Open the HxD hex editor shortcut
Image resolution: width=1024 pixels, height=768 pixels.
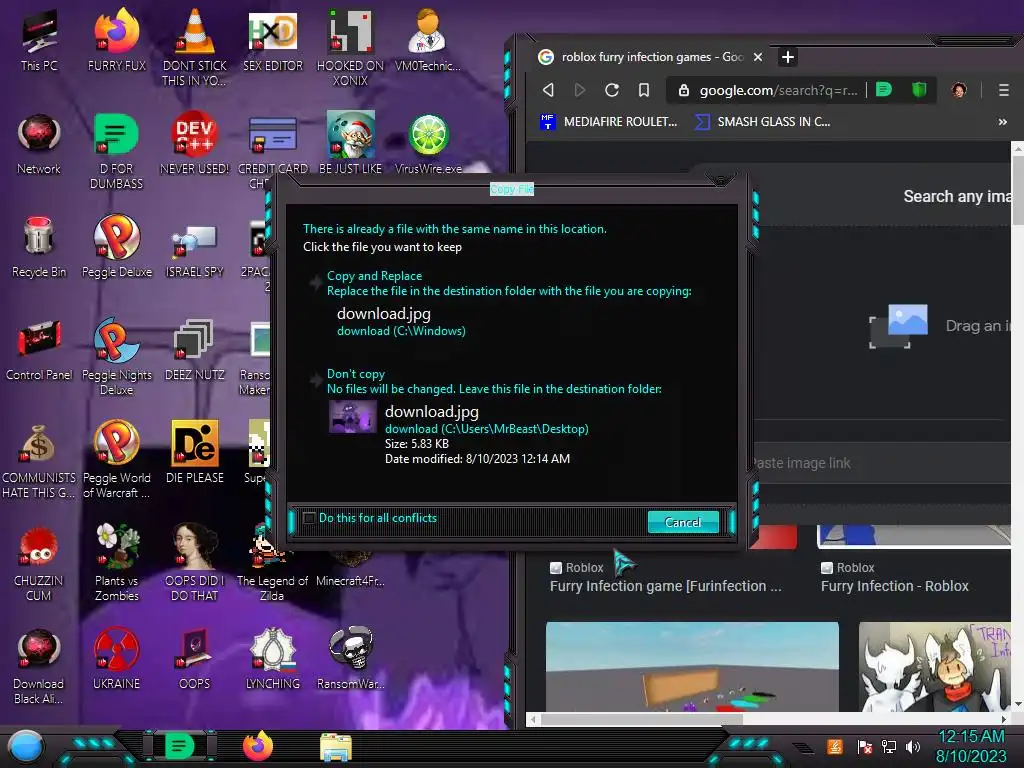click(272, 40)
